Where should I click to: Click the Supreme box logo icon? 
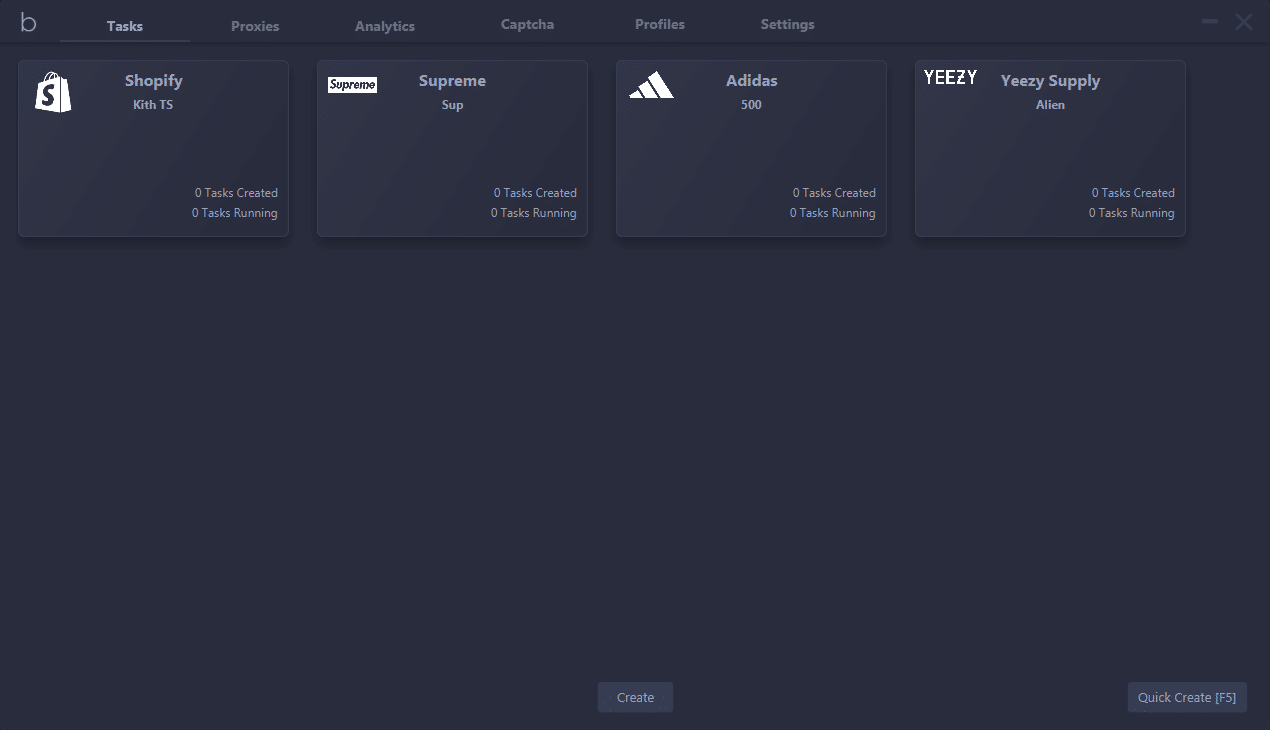(x=352, y=85)
